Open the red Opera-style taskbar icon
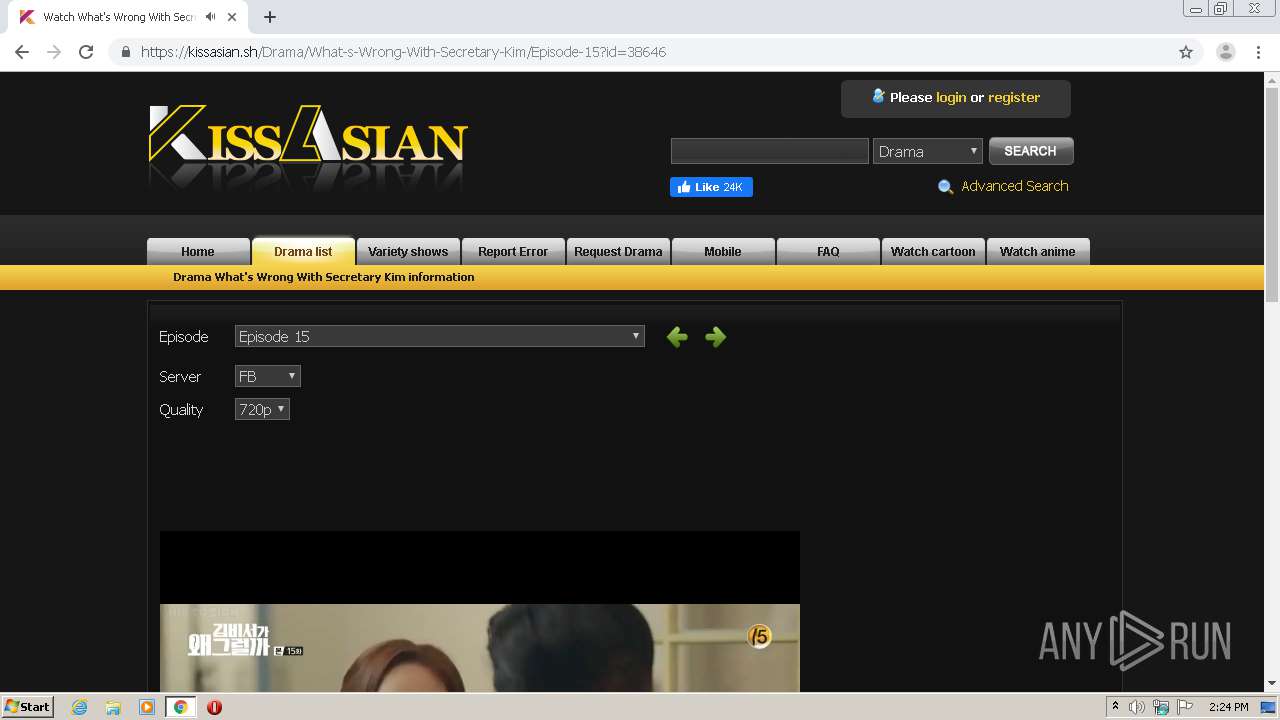The height and width of the screenshot is (720, 1280). point(214,707)
